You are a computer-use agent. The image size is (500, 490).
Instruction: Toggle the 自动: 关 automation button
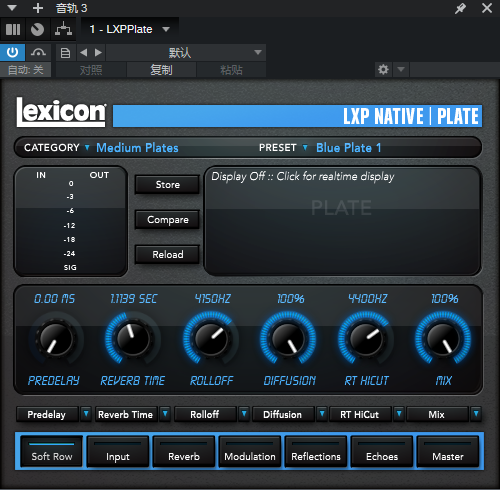pyautogui.click(x=25, y=70)
